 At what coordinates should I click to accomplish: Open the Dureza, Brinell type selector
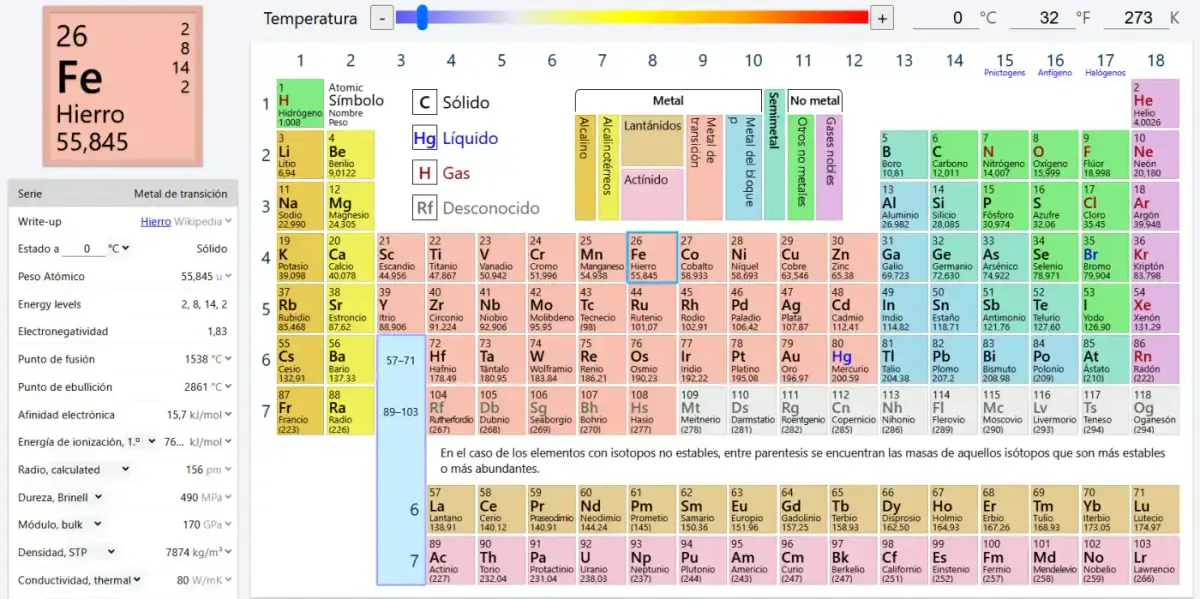(61, 498)
